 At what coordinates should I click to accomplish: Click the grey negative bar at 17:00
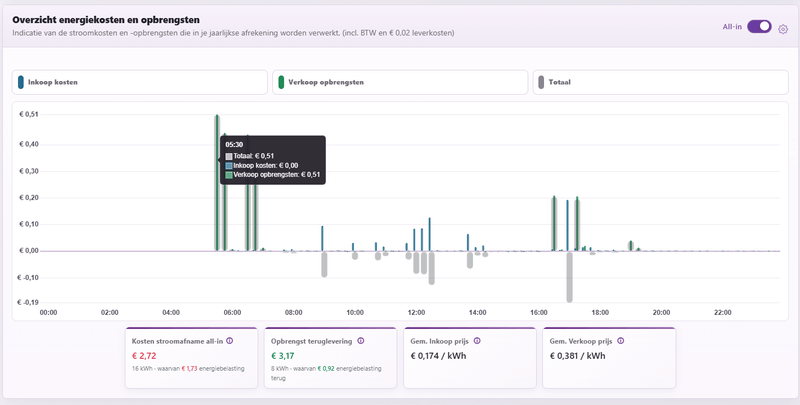click(x=569, y=276)
